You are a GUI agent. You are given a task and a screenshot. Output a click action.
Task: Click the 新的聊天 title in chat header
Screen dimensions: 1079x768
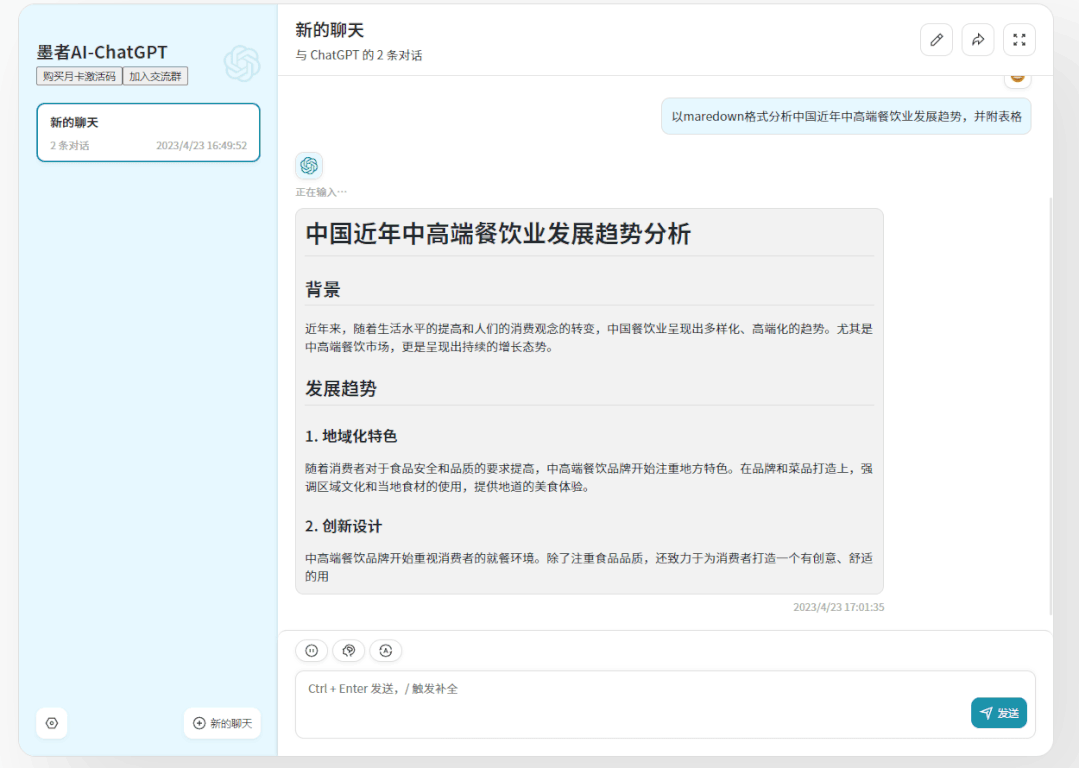pos(330,30)
